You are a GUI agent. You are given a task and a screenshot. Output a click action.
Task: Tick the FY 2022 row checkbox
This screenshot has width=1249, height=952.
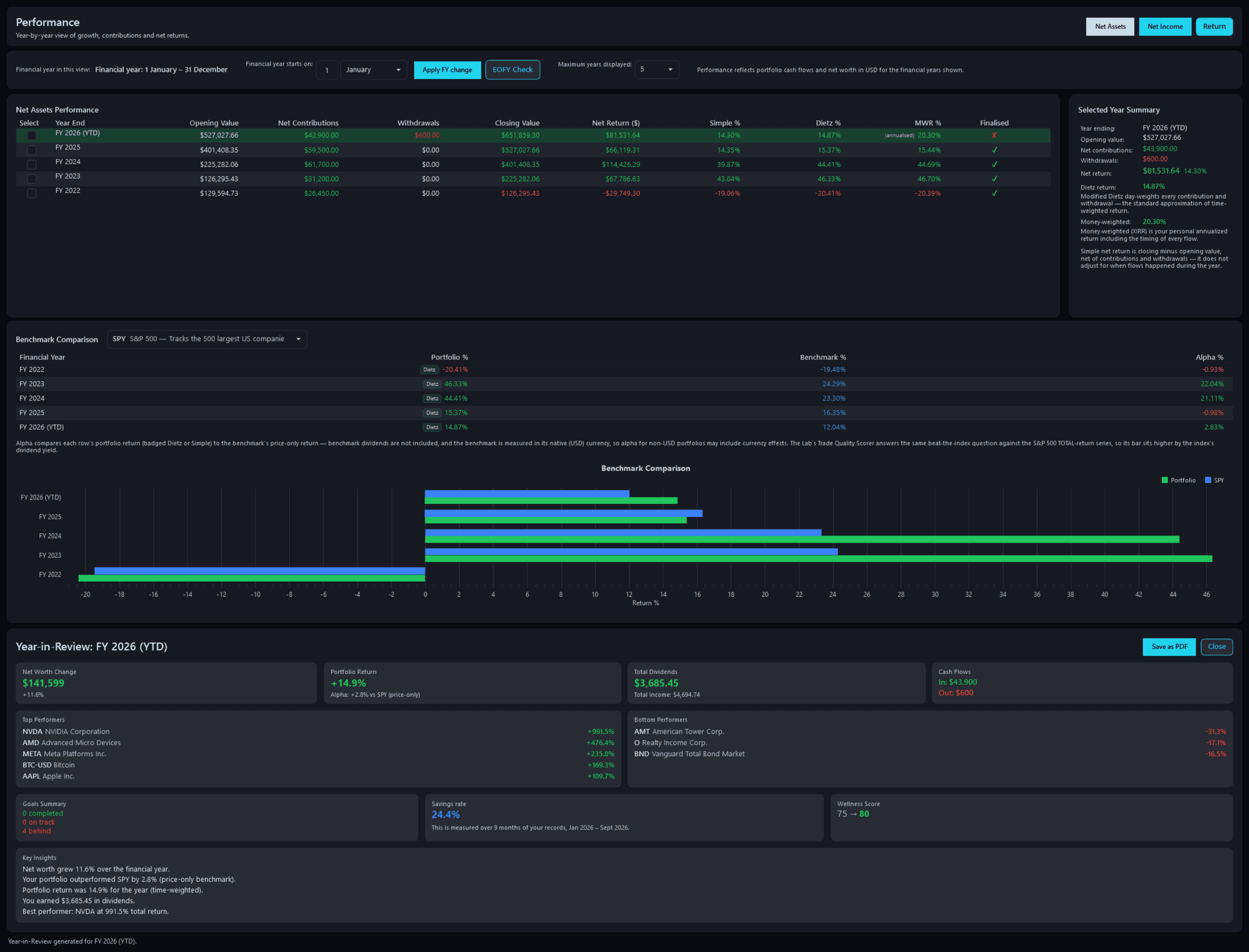click(32, 193)
